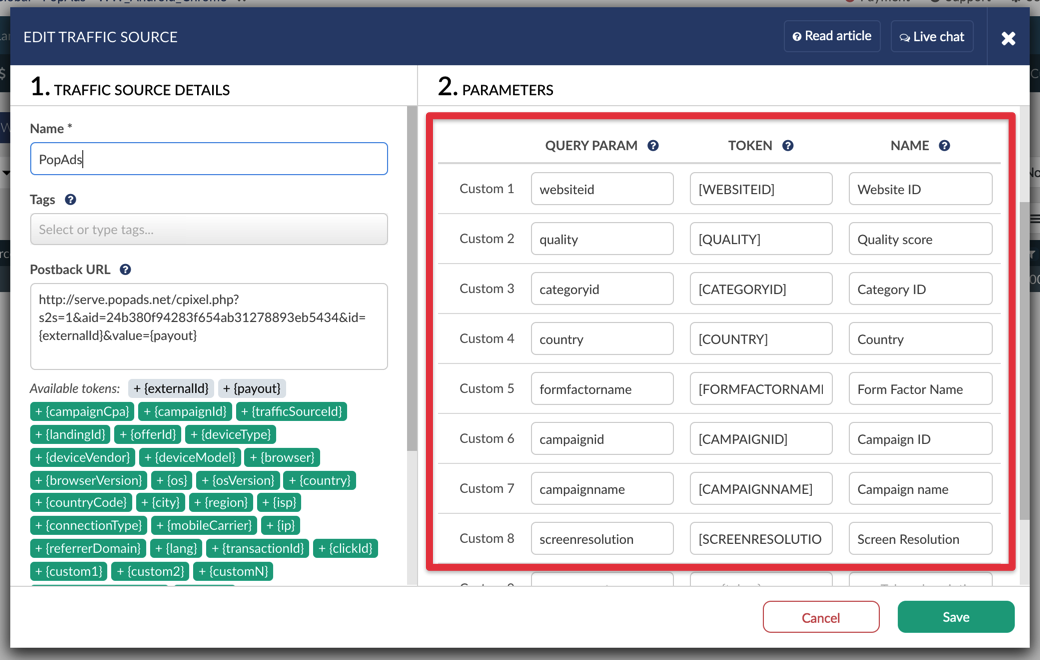Edit Custom 1 token [WEBSITEID] field

[x=761, y=189]
